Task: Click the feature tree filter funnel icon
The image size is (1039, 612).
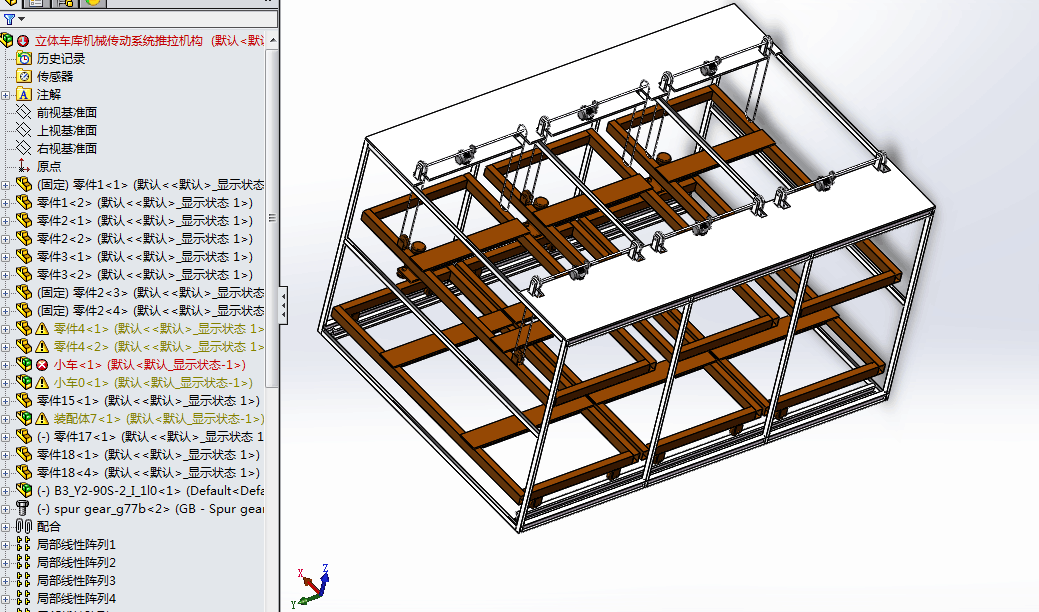Action: (9, 19)
